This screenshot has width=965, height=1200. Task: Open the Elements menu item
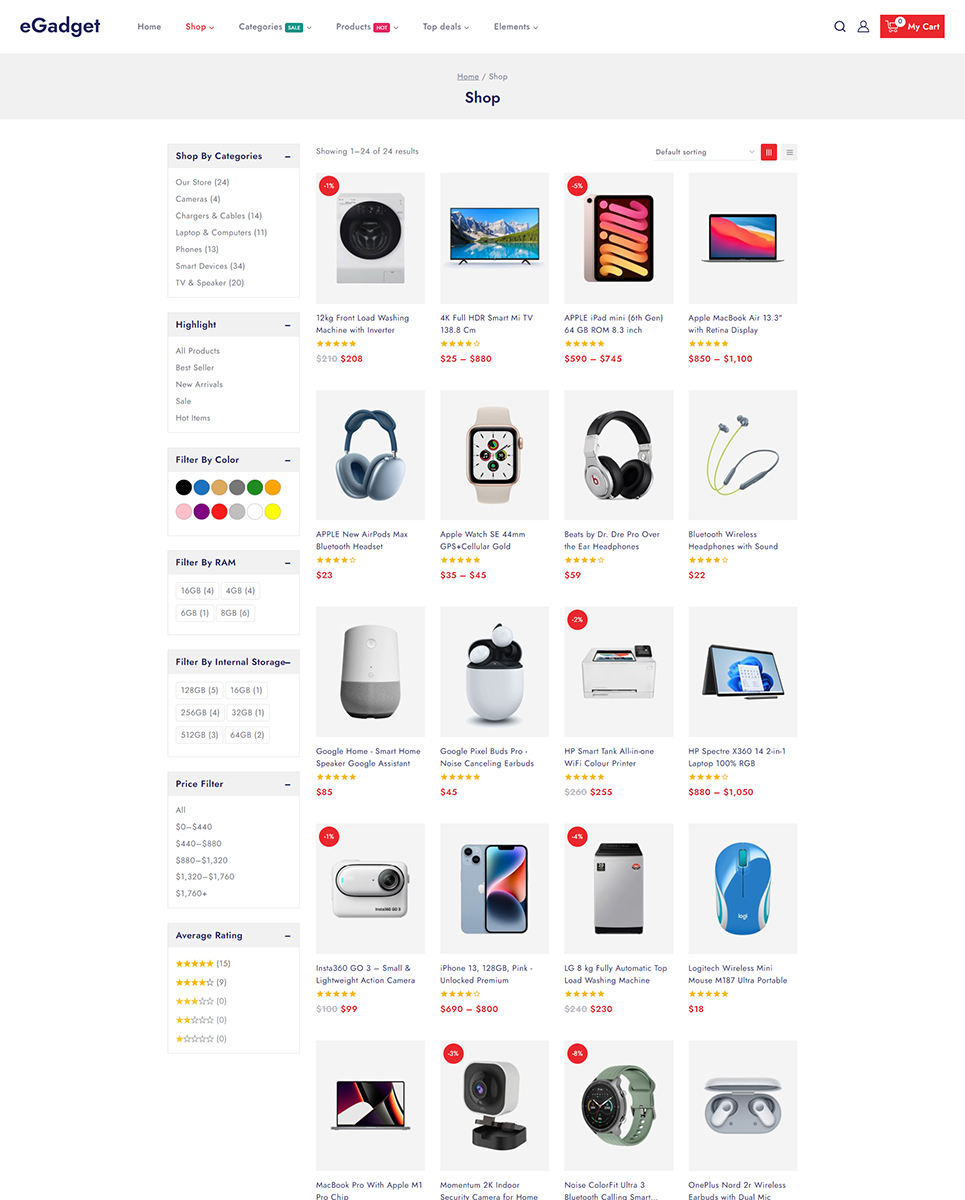(x=515, y=27)
